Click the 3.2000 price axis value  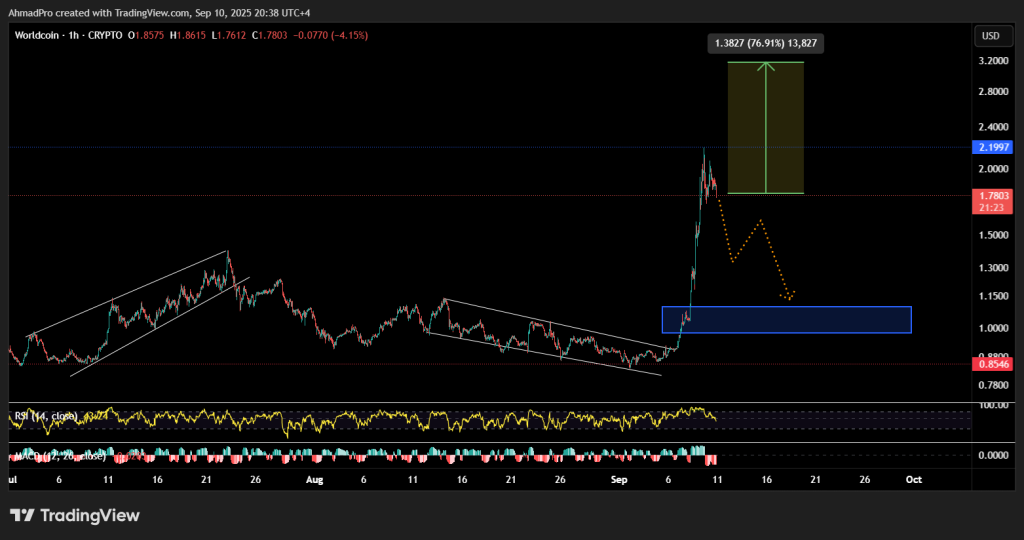point(991,61)
